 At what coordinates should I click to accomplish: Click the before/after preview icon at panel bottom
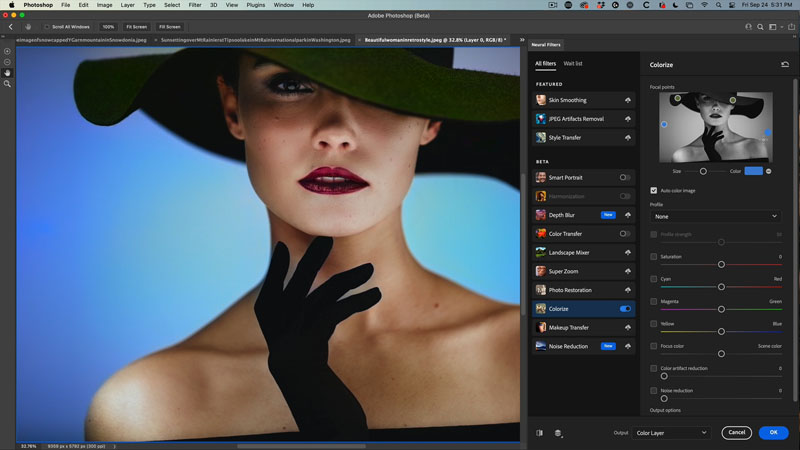[539, 433]
